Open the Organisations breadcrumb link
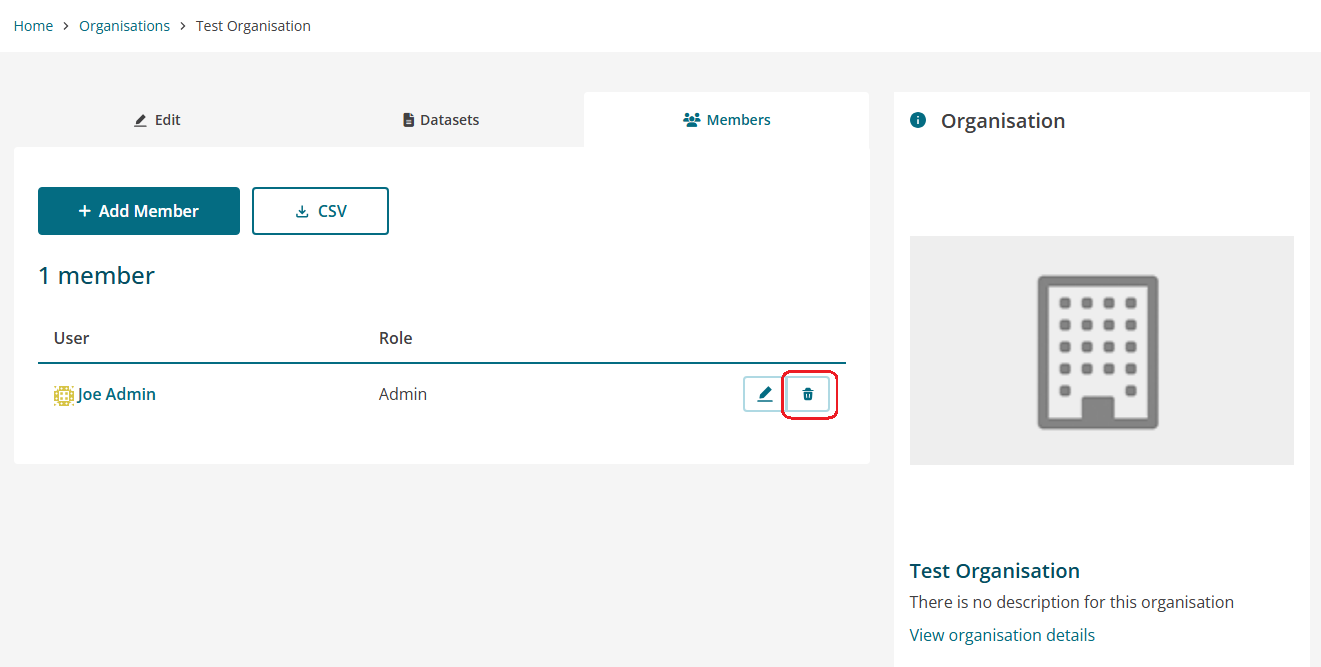 (124, 26)
